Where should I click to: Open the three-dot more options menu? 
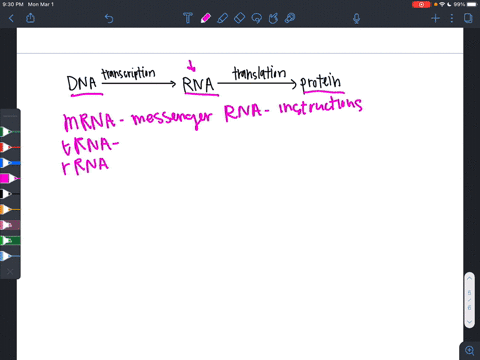452,18
